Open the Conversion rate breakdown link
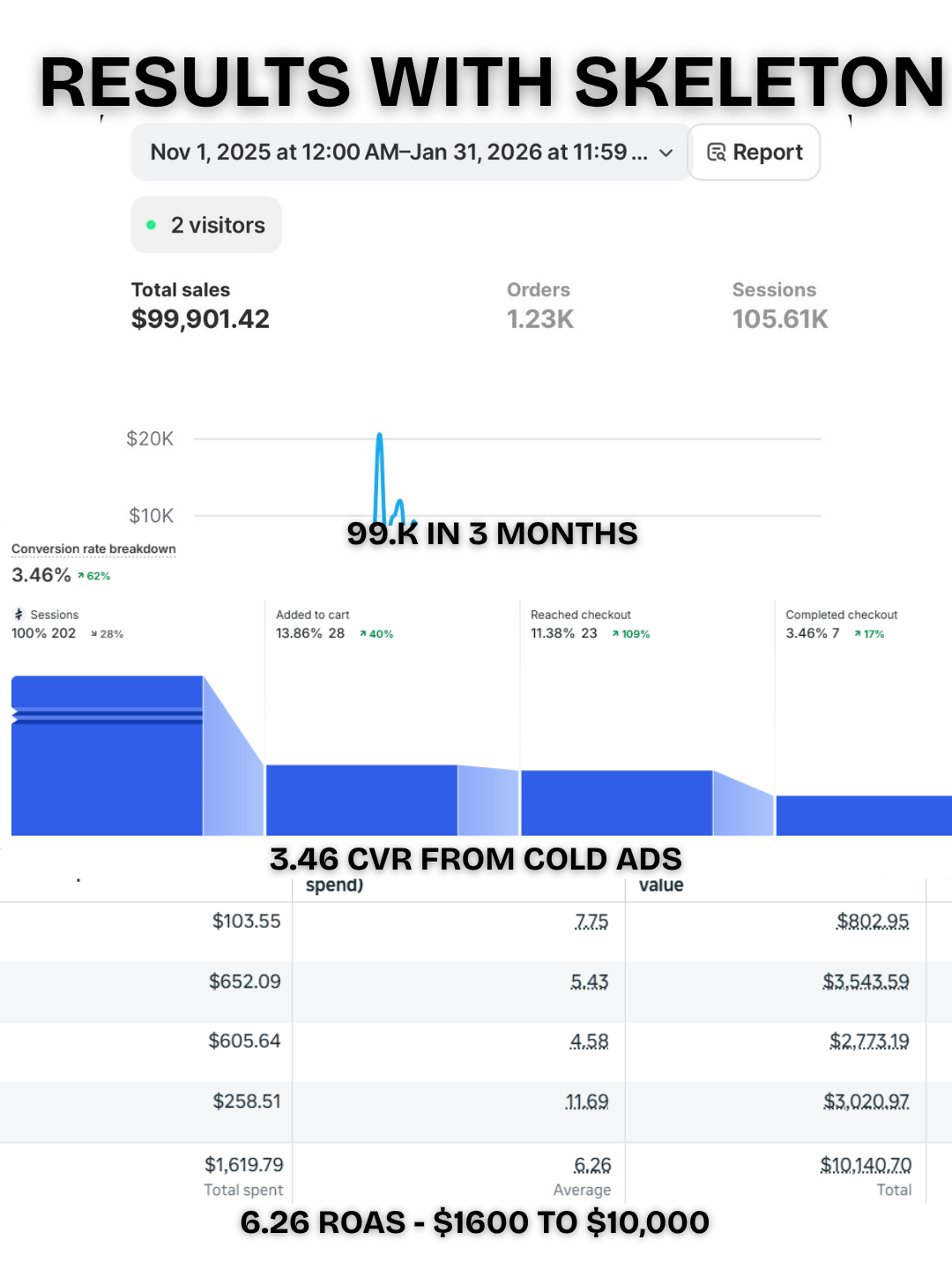The image size is (952, 1270). tap(93, 549)
